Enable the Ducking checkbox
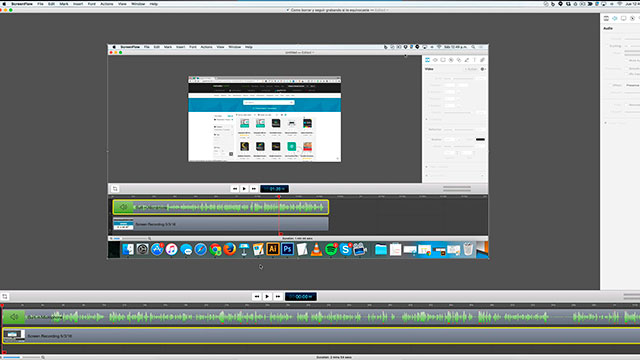Image resolution: width=640 pixels, height=360 pixels. tap(607, 46)
